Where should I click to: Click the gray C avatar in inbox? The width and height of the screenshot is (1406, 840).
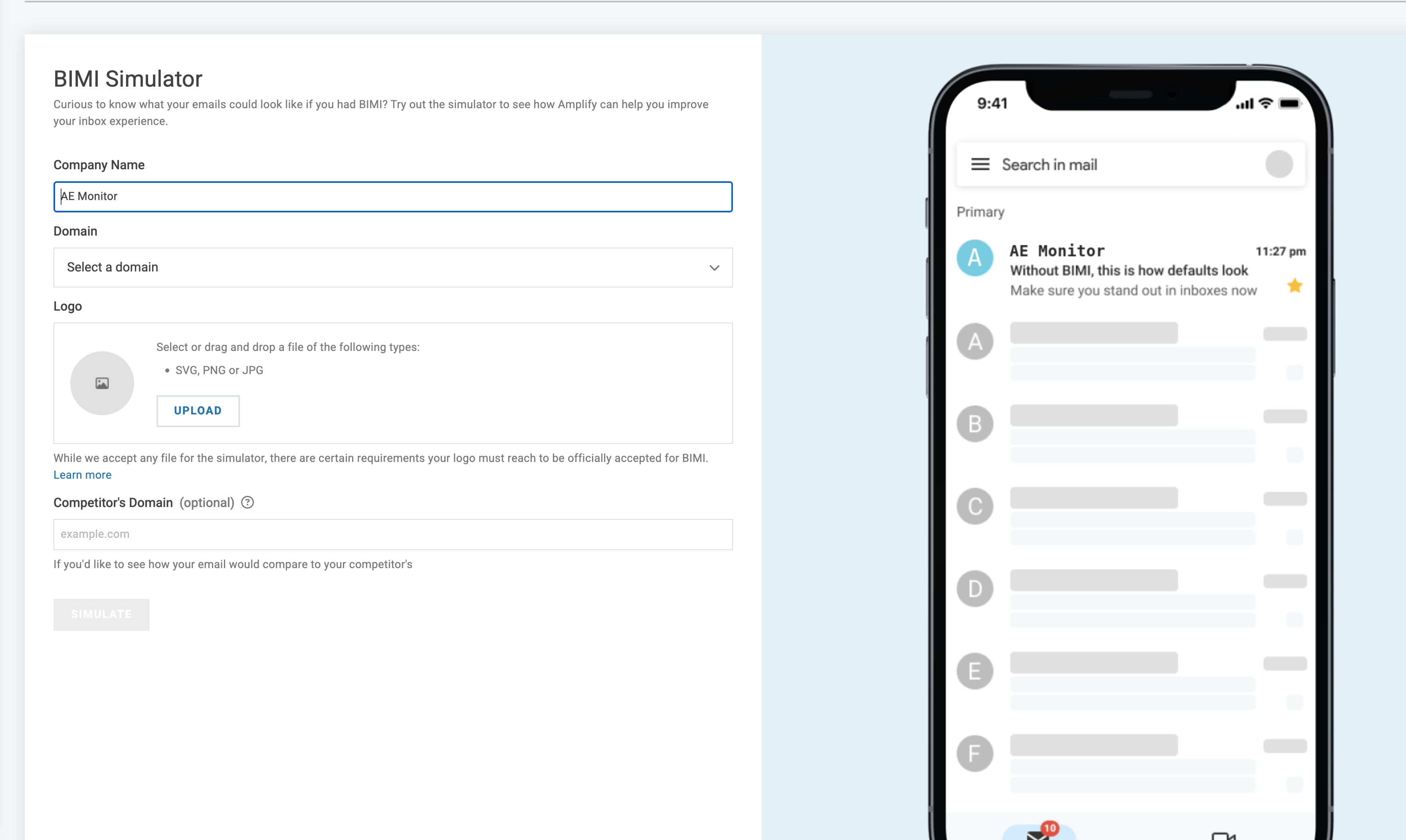(975, 506)
